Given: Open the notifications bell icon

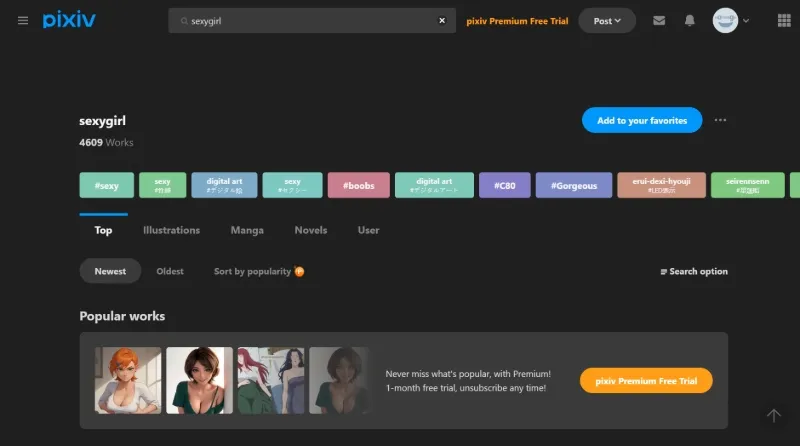Looking at the screenshot, I should (x=689, y=20).
